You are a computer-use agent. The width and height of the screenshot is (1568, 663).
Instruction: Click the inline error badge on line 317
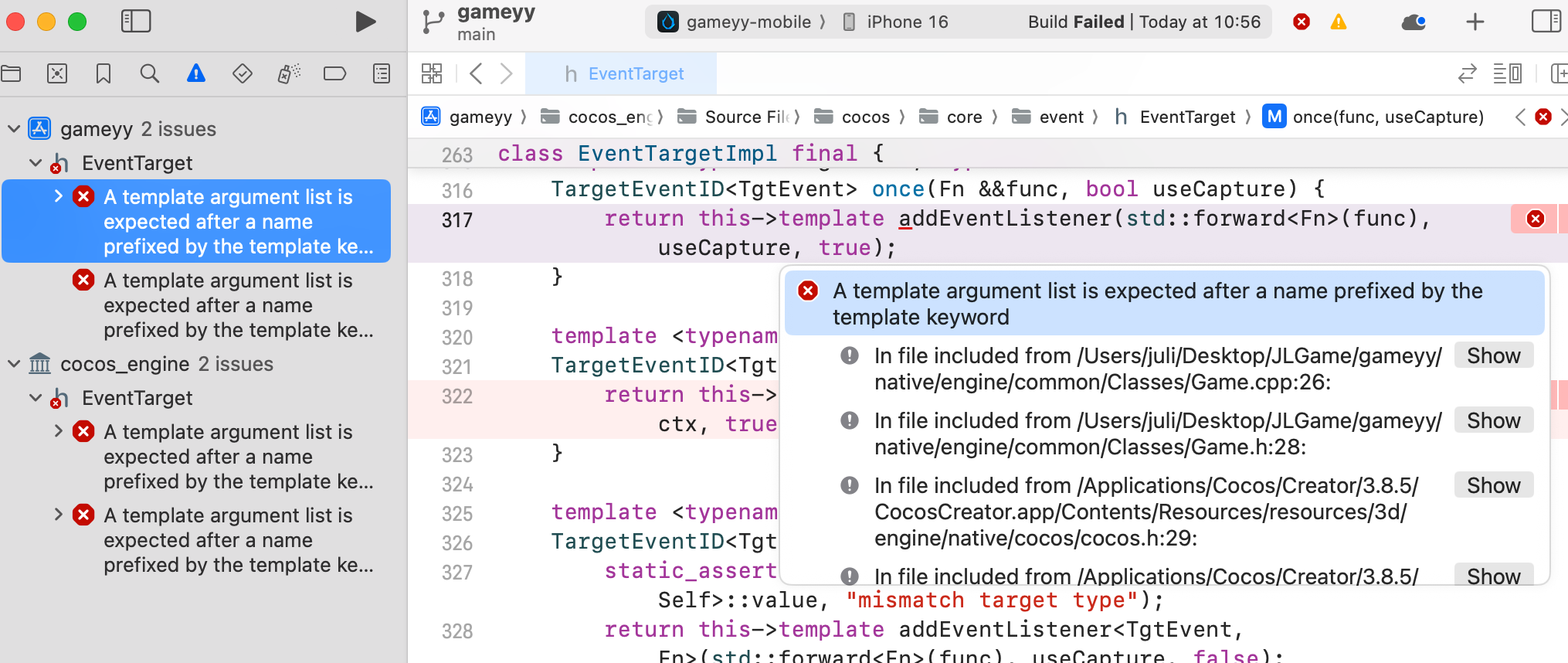point(1536,219)
